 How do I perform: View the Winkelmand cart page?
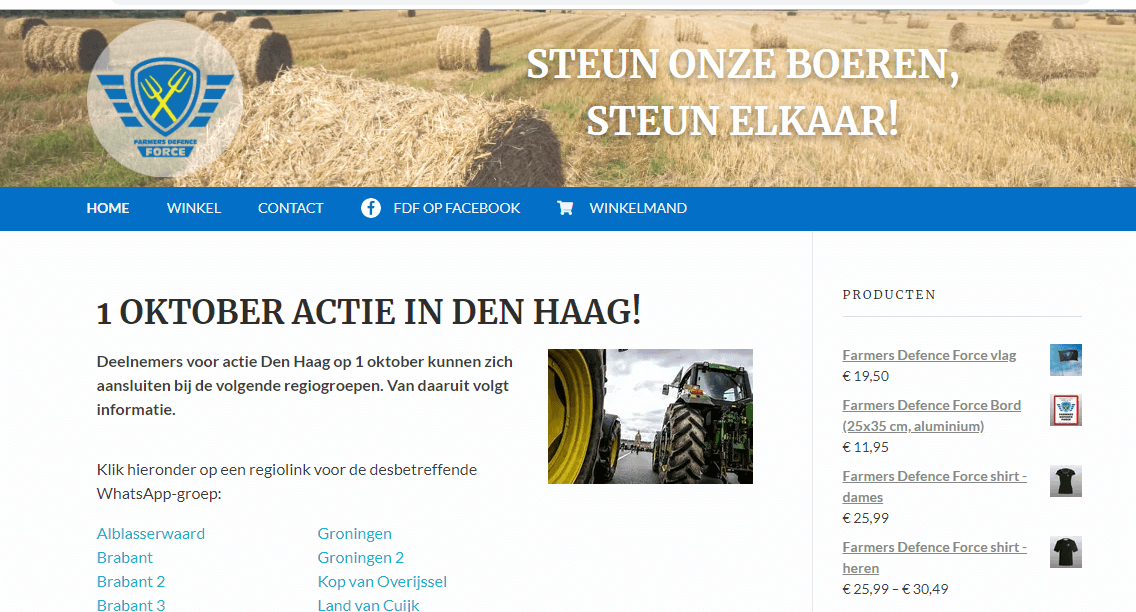coord(638,208)
